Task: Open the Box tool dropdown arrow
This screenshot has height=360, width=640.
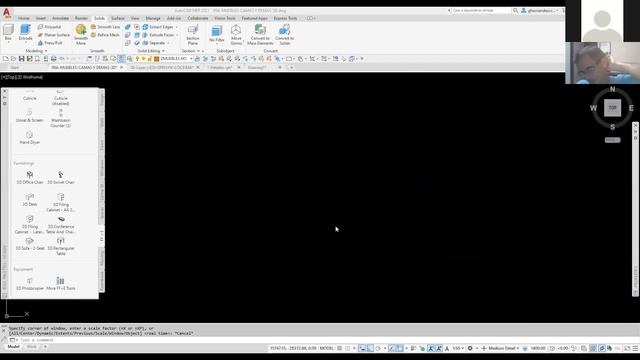Action: [x=8, y=42]
